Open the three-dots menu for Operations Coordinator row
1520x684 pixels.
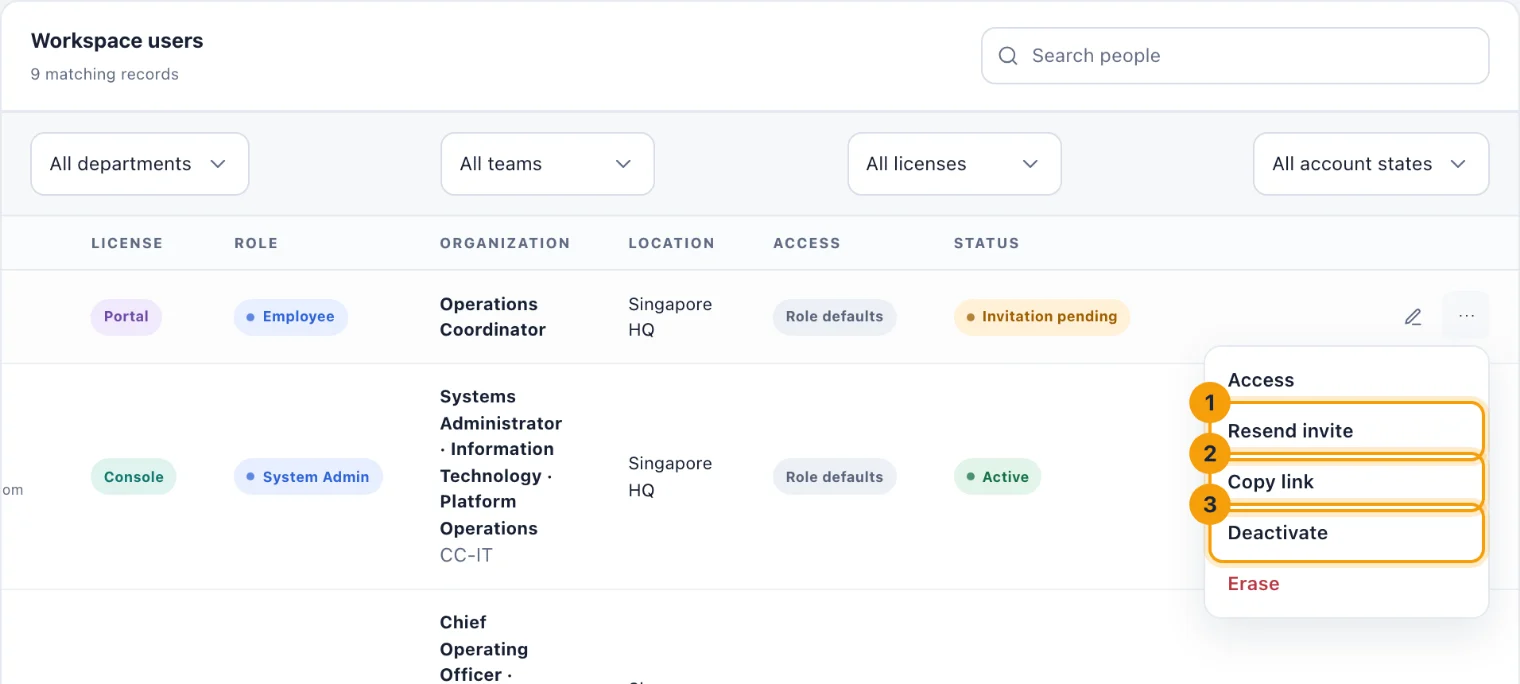1466,316
